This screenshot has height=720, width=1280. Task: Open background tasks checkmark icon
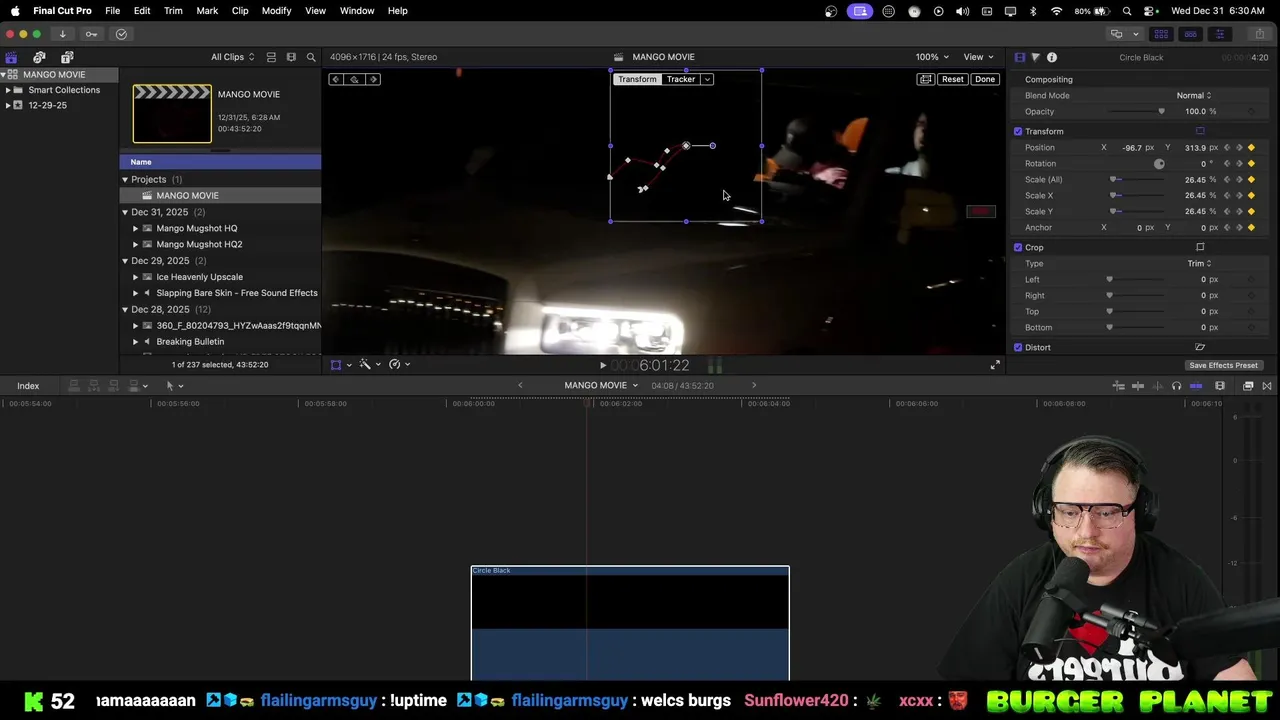coord(121,34)
